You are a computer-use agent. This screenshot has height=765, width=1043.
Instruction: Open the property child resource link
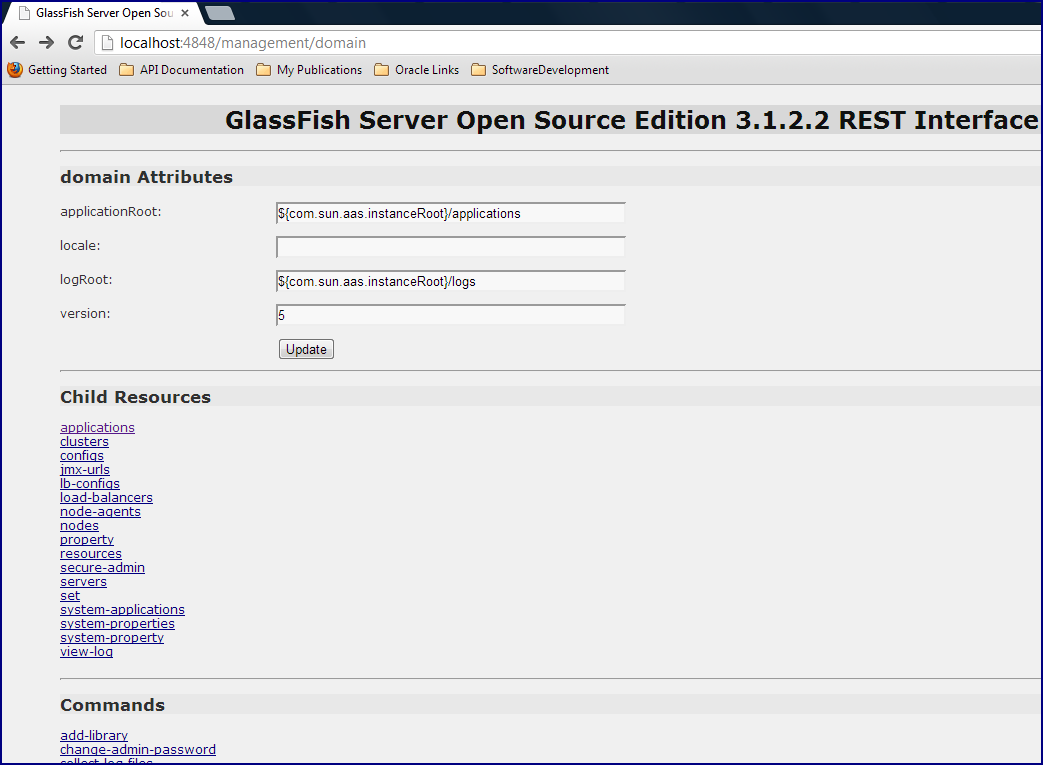pos(87,539)
